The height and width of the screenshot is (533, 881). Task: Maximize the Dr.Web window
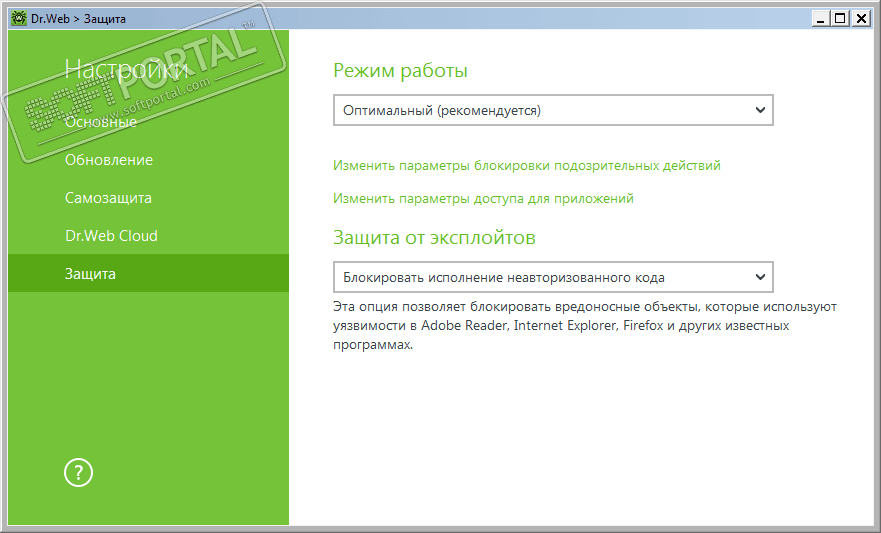[840, 19]
